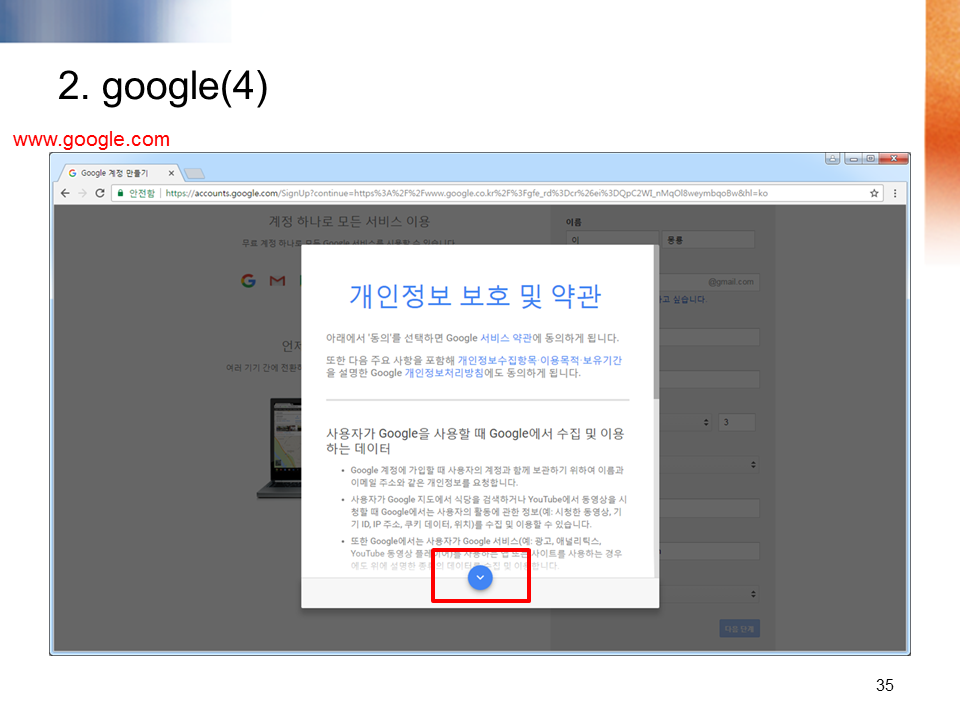Click the Gmail M logo icon
The image size is (960, 720).
coord(277,280)
